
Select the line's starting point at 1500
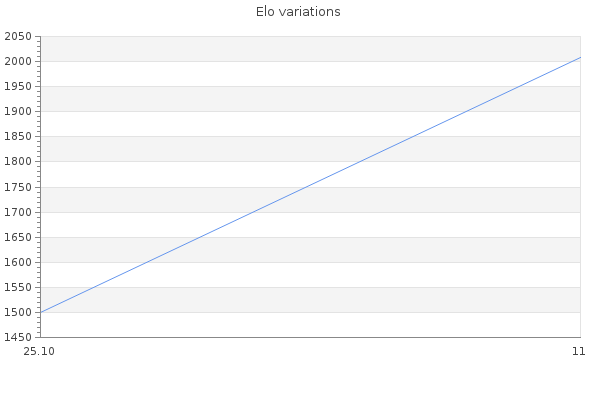point(41,312)
